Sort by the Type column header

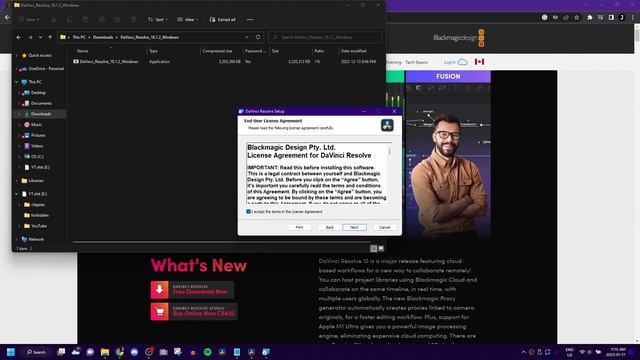[153, 51]
